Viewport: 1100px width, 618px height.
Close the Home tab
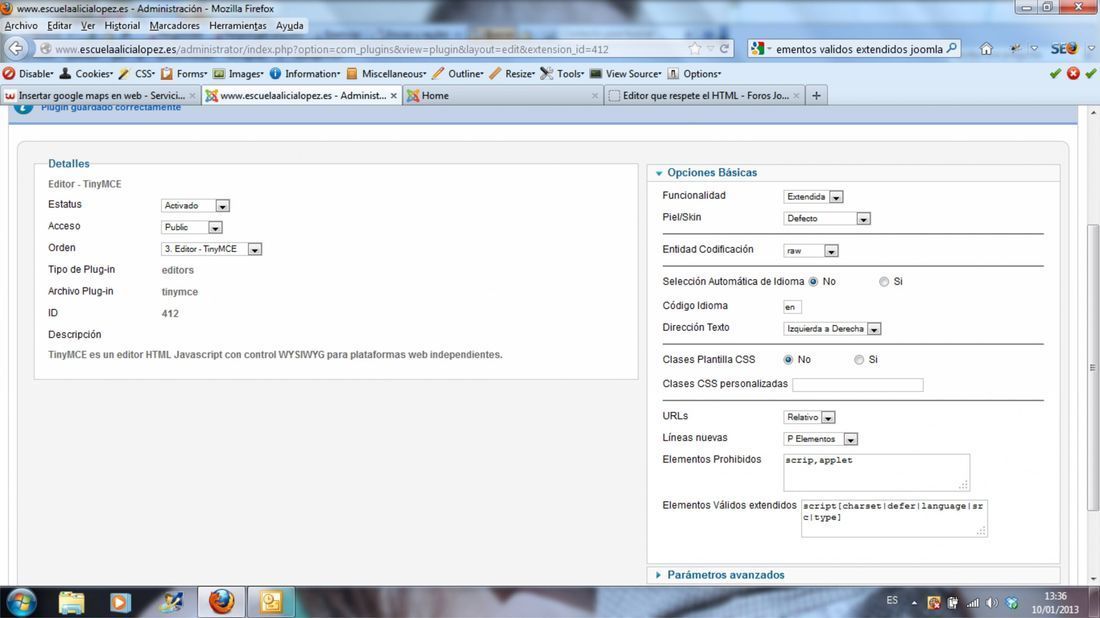tap(595, 95)
